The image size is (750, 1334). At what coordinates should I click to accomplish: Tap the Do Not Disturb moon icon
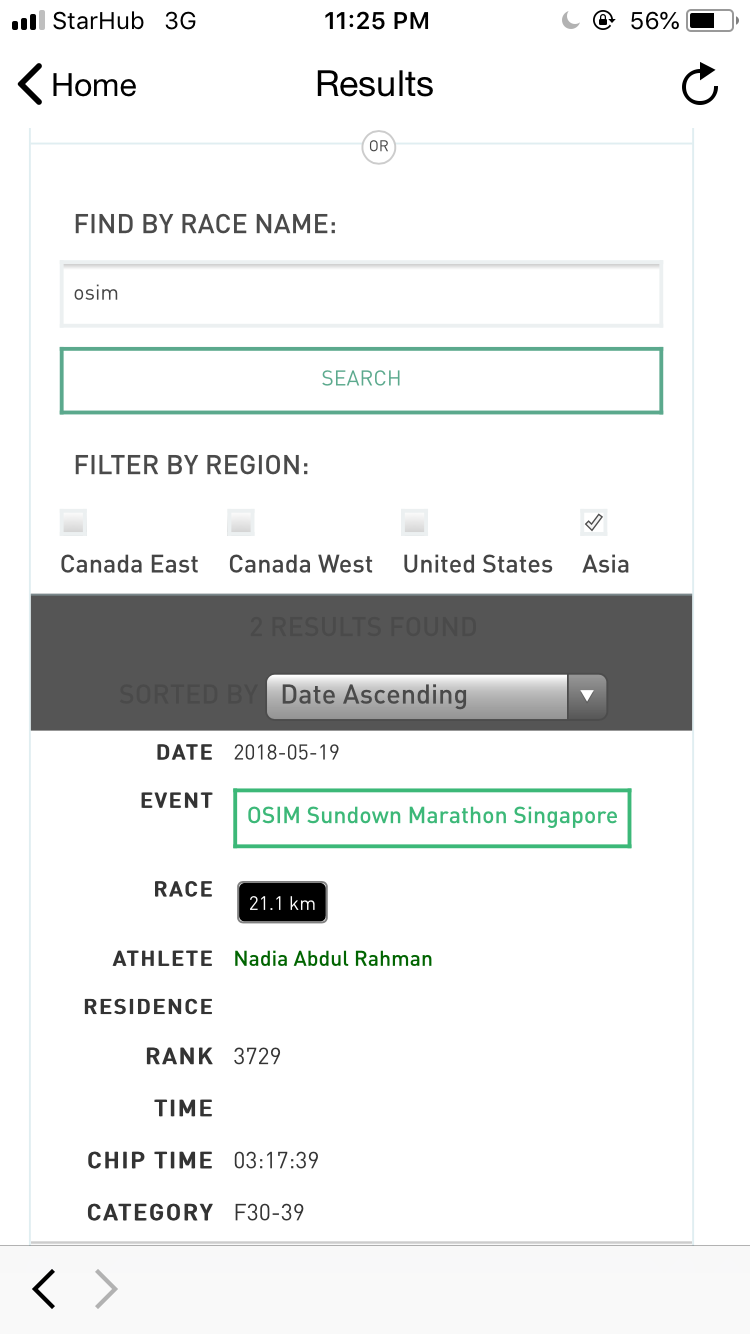point(570,21)
